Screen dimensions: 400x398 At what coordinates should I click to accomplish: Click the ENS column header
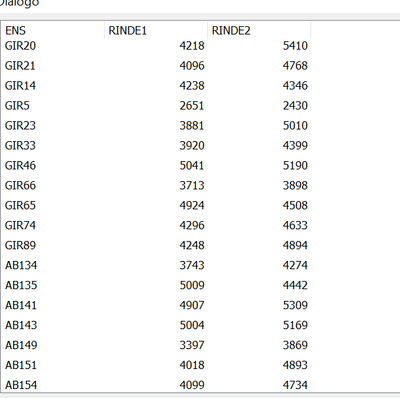(x=53, y=31)
